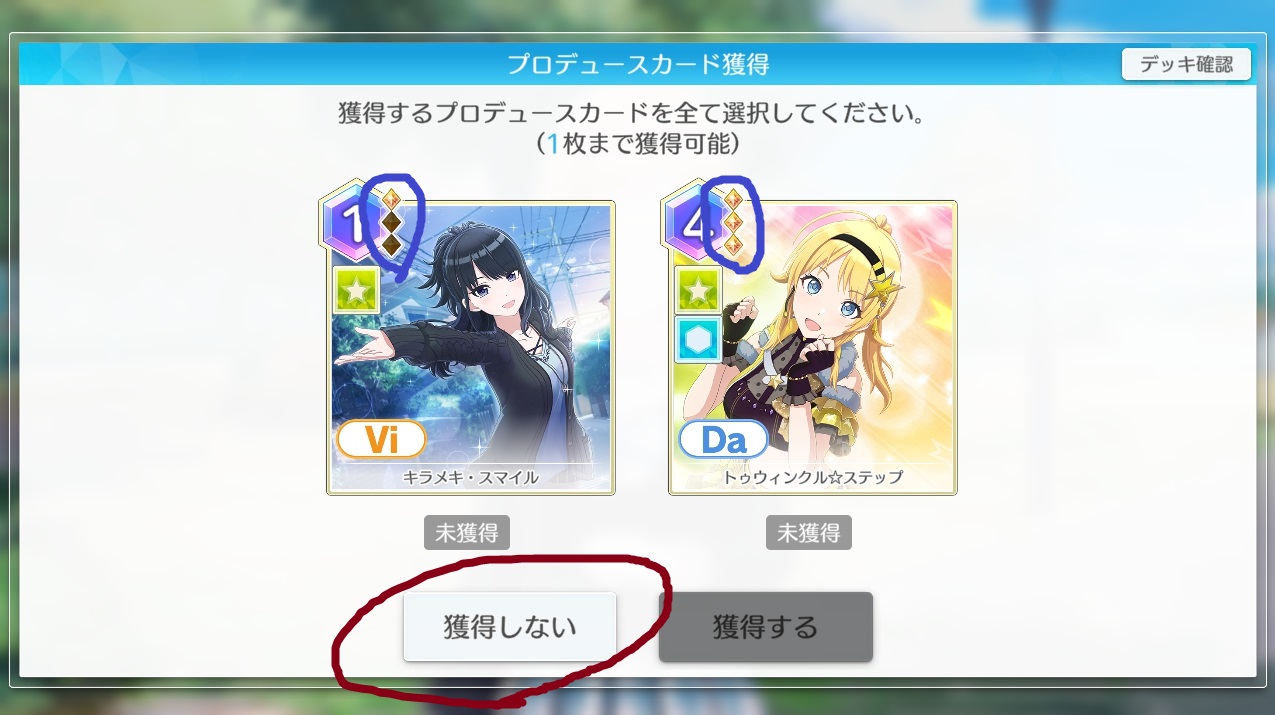Click the キラメキ・スマイル card name text

click(x=471, y=477)
